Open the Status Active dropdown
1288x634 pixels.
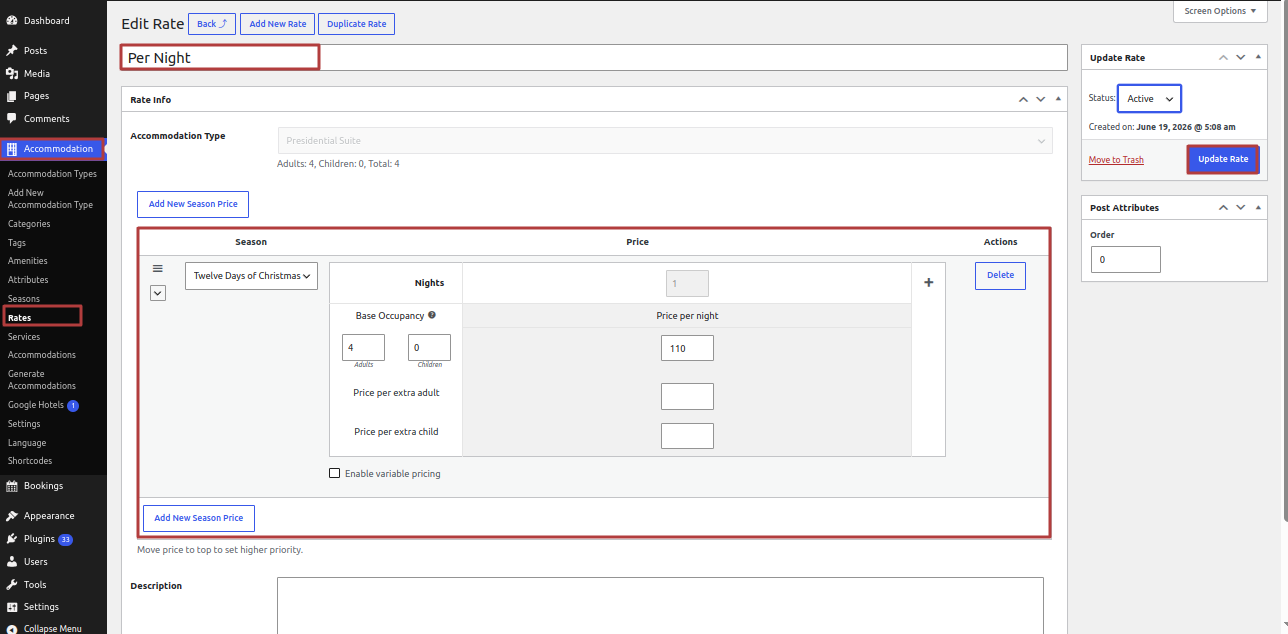click(x=1149, y=99)
